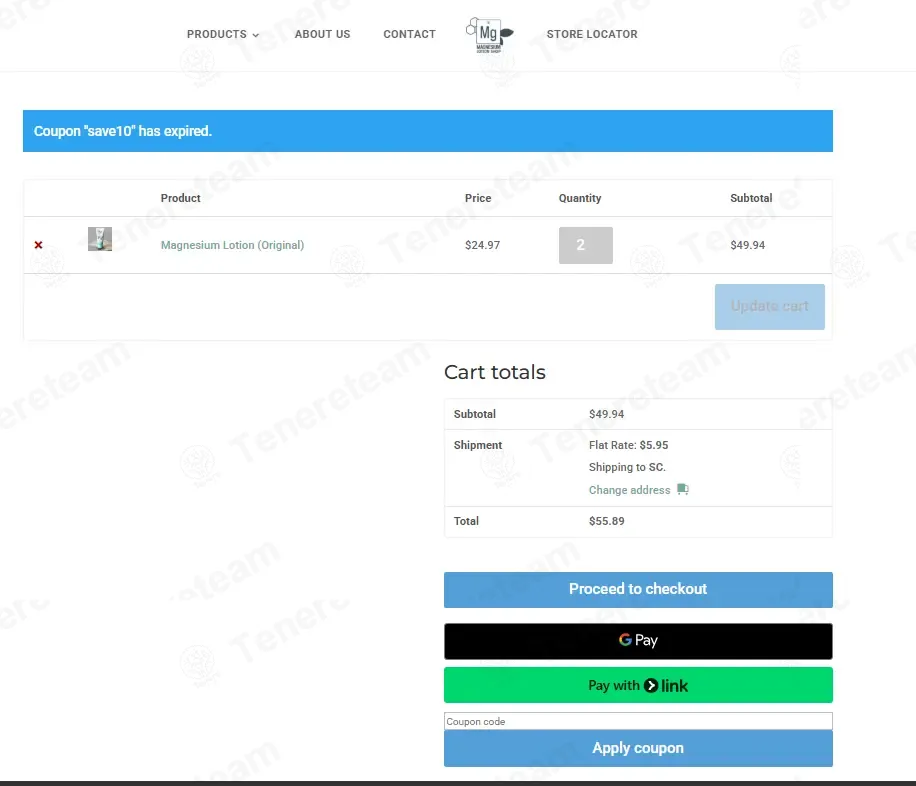Click the Subtotal column header in product table
Image resolution: width=916 pixels, height=786 pixels.
click(x=751, y=198)
